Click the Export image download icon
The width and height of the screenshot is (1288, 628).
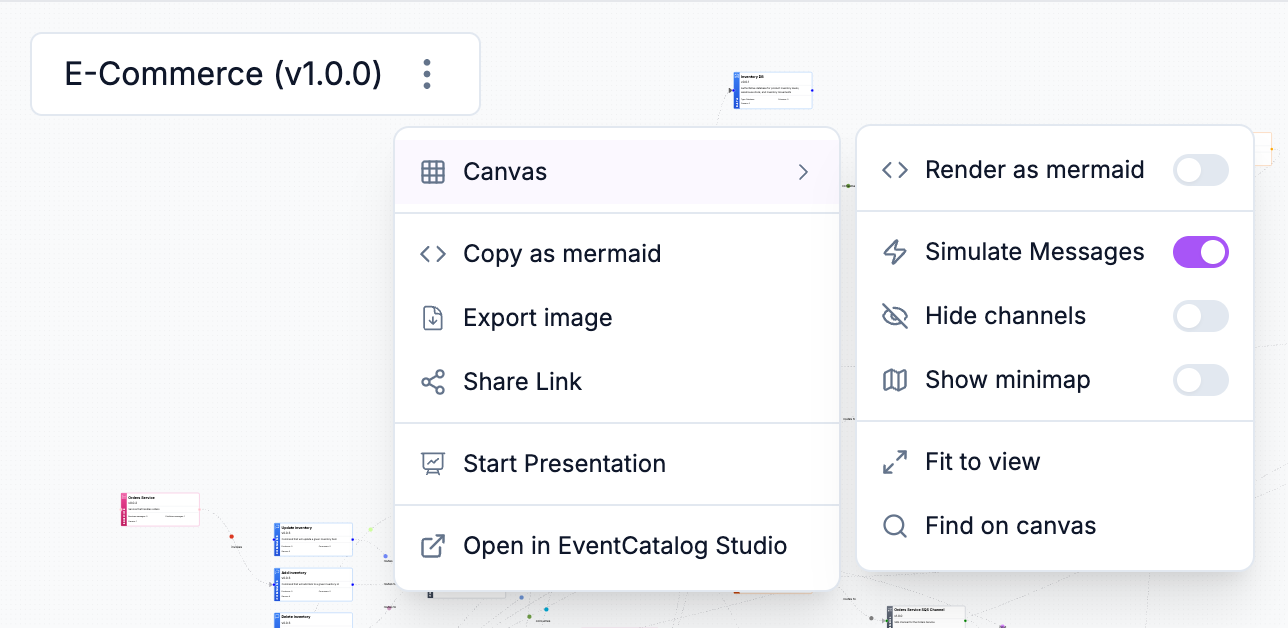[432, 318]
